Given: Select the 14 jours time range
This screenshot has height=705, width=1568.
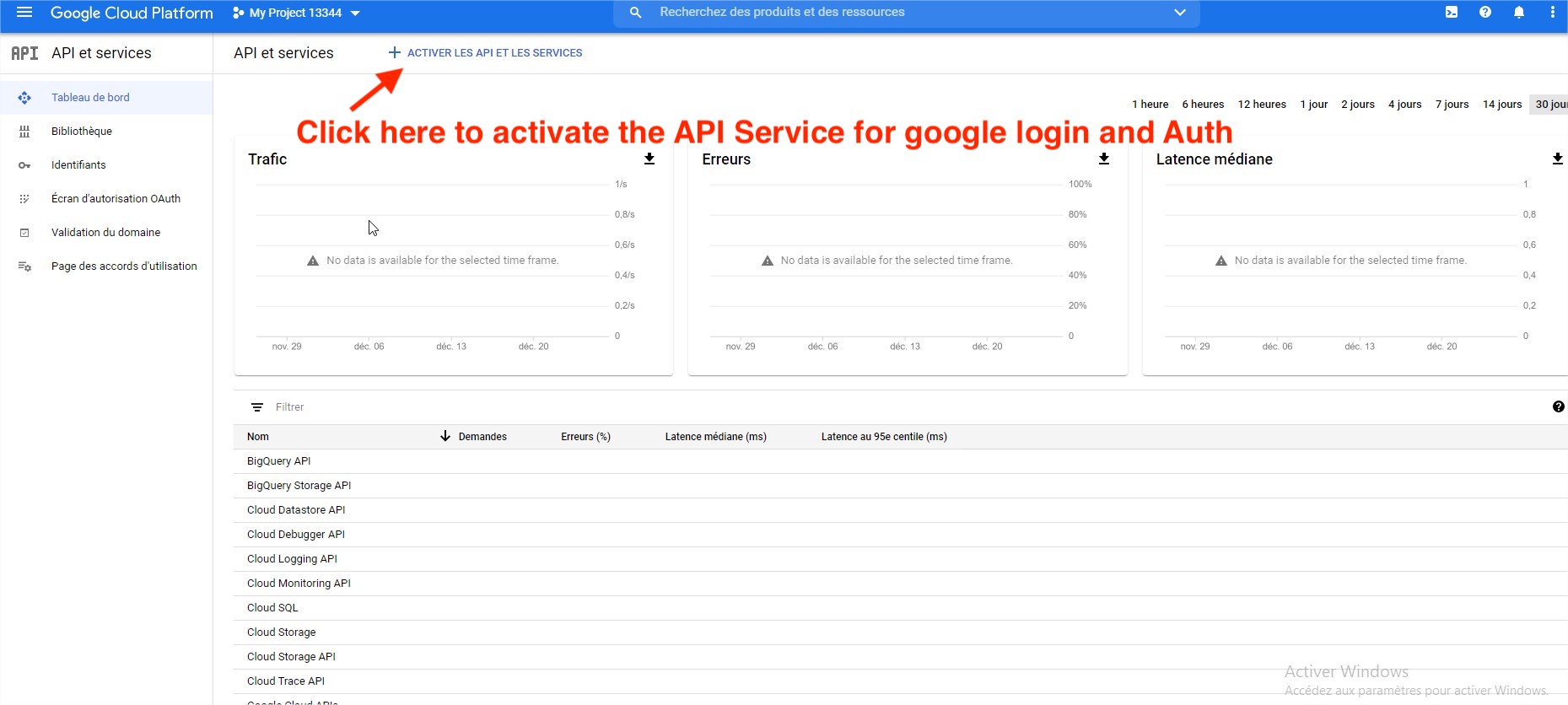Looking at the screenshot, I should tap(1502, 105).
